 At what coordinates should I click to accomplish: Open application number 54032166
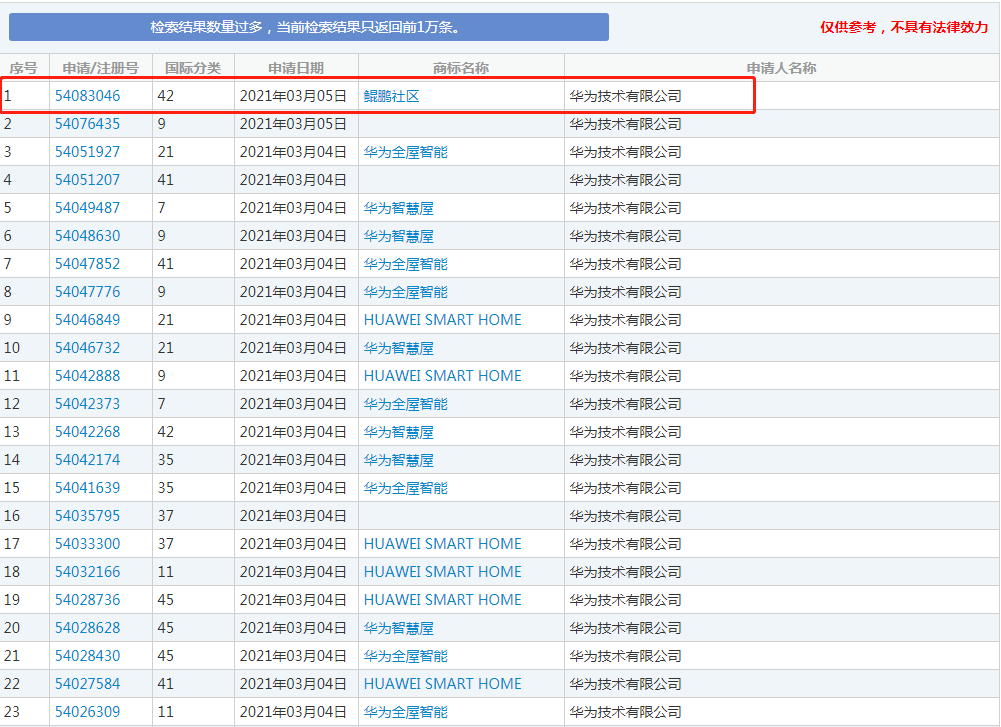click(87, 572)
